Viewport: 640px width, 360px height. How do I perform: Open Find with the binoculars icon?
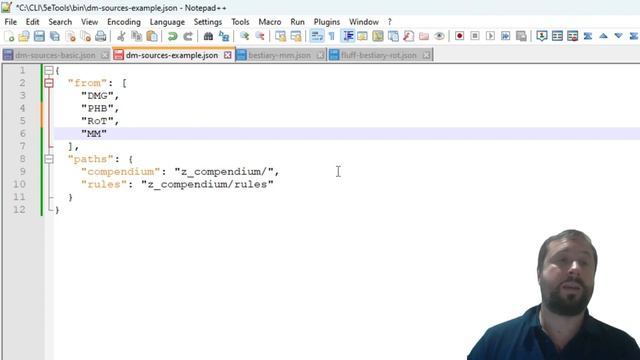[x=208, y=36]
